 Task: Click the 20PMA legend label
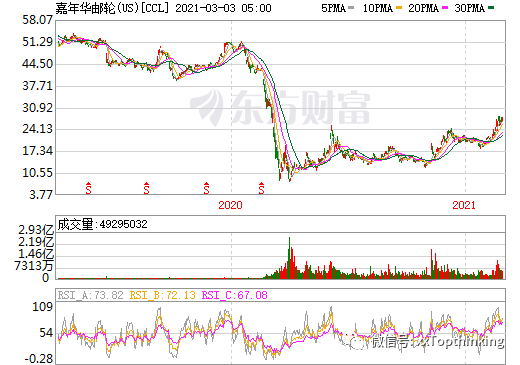(x=423, y=8)
